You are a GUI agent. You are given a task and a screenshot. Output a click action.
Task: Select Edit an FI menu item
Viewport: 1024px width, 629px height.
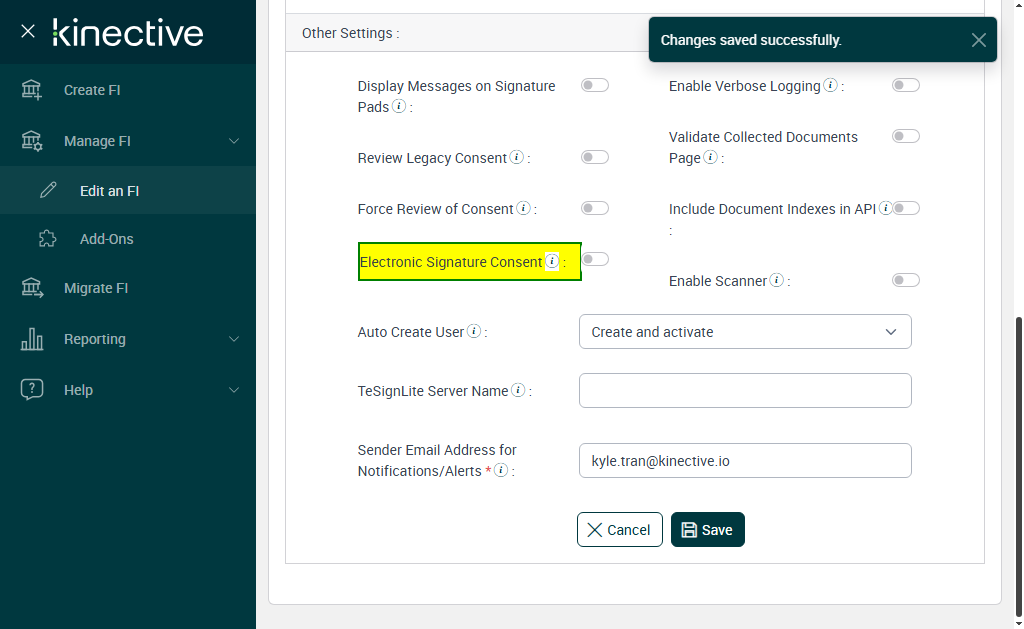[109, 191]
